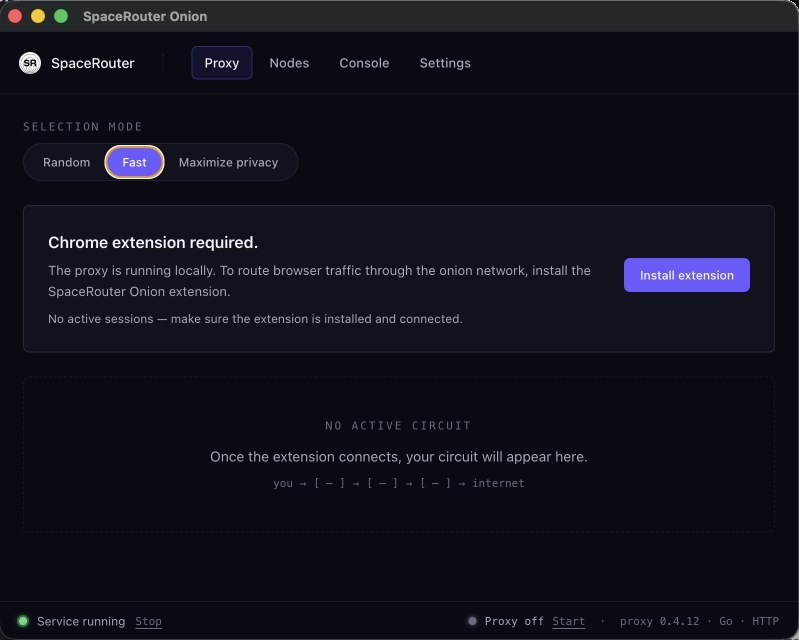Click the "HTTP" status bar entry
Viewport: 799px width, 640px height.
pos(765,621)
